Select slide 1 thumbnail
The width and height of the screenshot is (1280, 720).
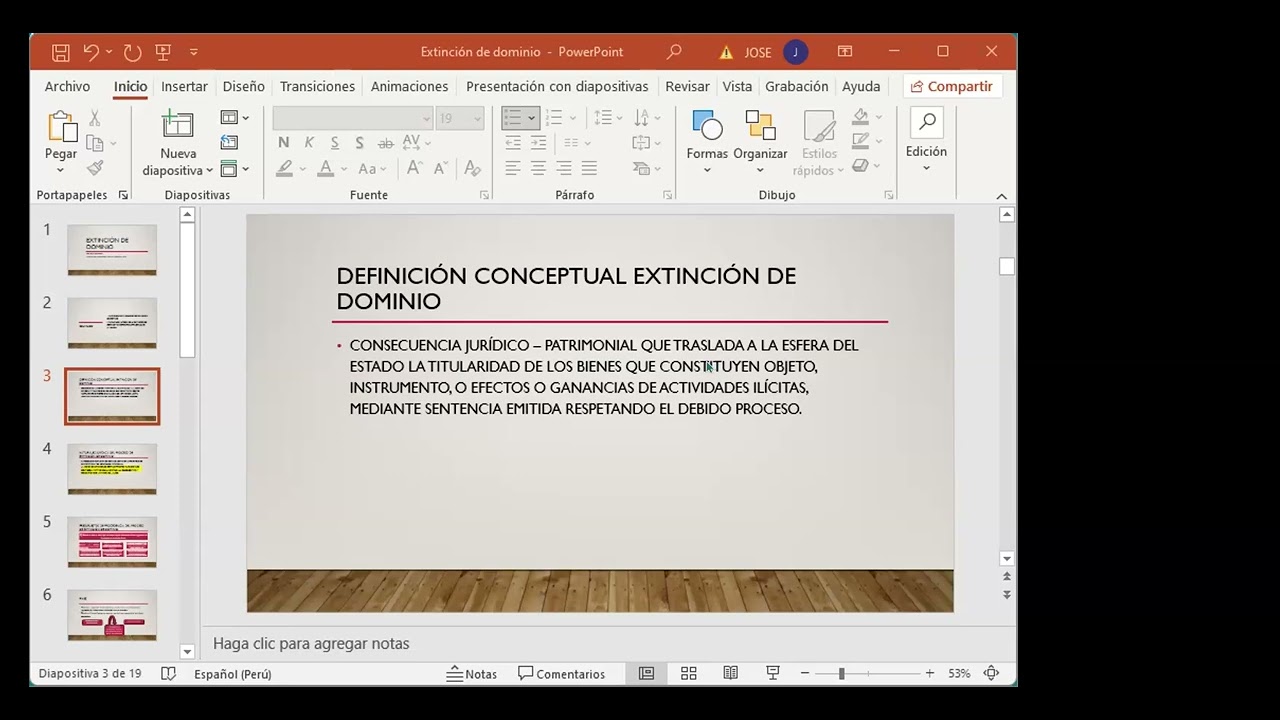tap(112, 250)
